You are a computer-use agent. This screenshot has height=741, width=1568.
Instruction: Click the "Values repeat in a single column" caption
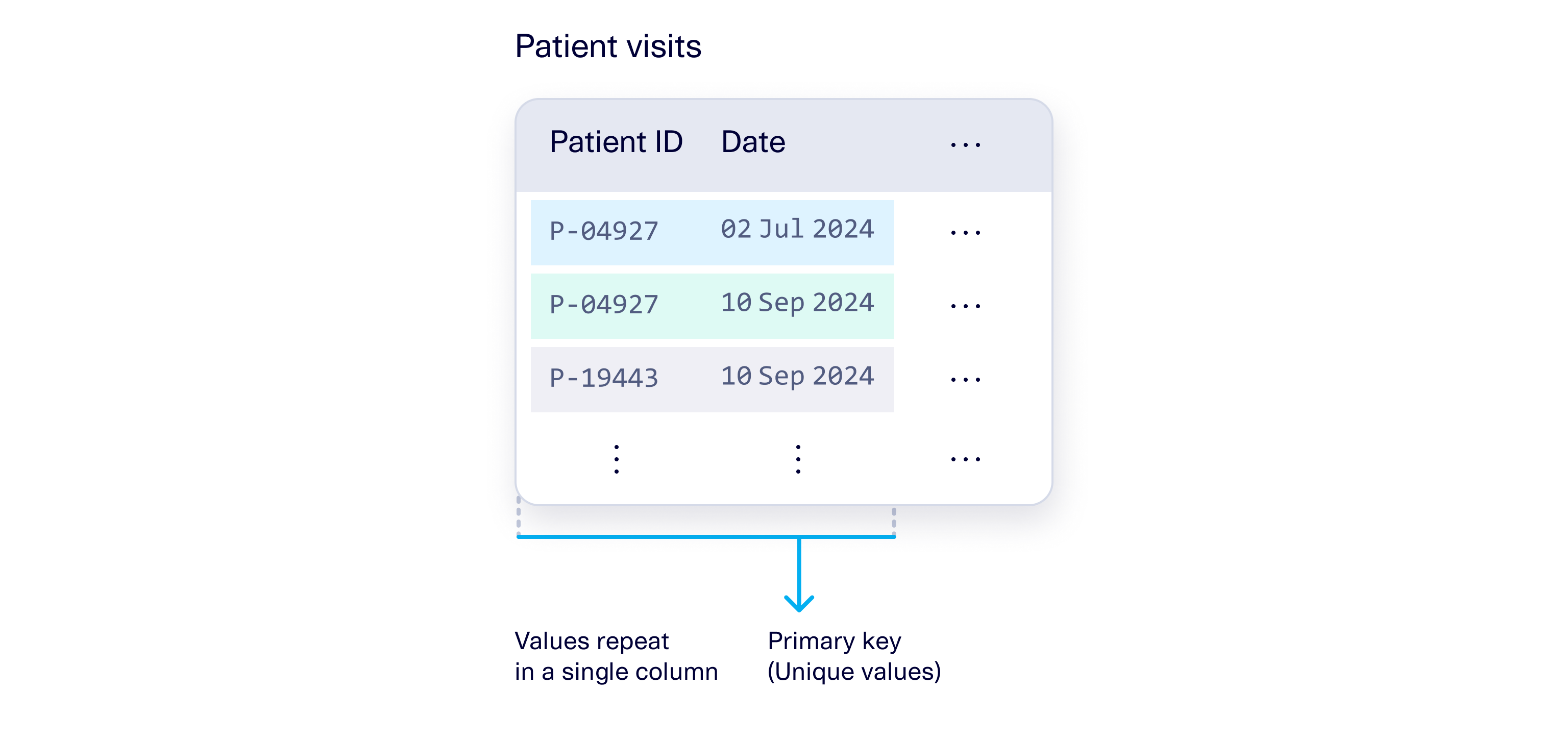point(616,656)
